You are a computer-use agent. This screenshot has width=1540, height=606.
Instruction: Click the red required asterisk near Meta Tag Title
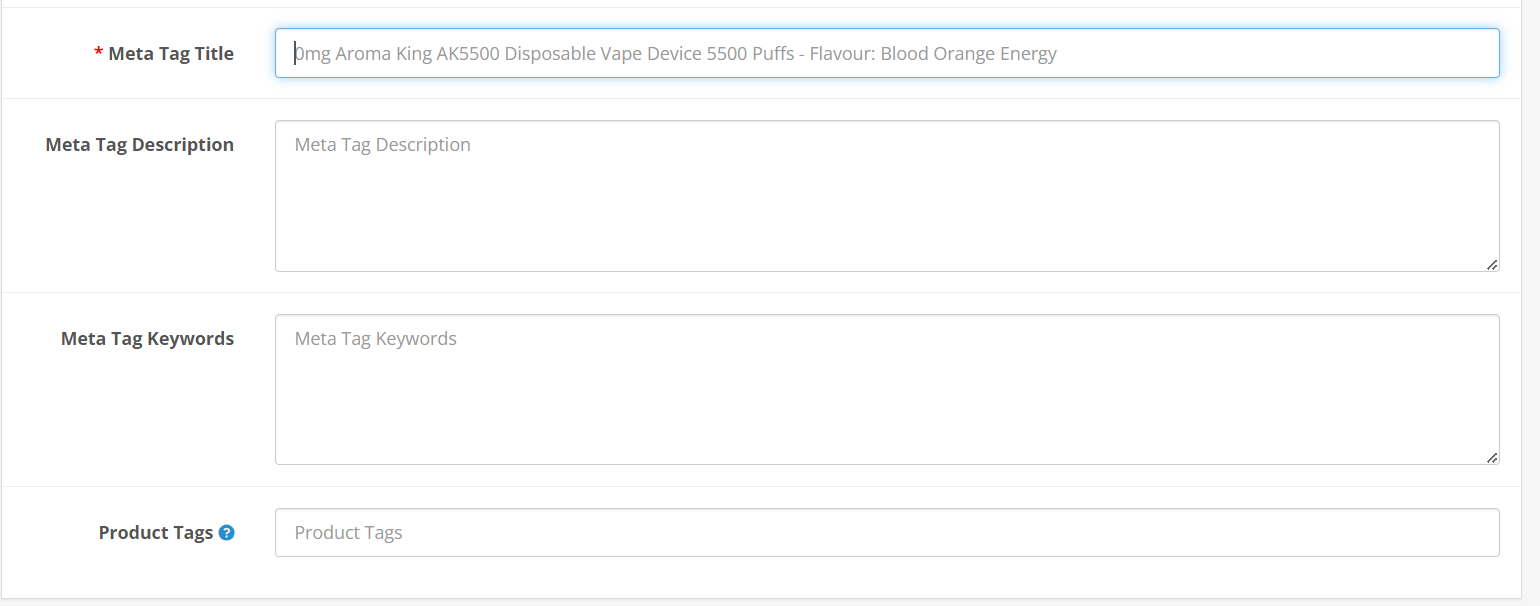tap(97, 53)
